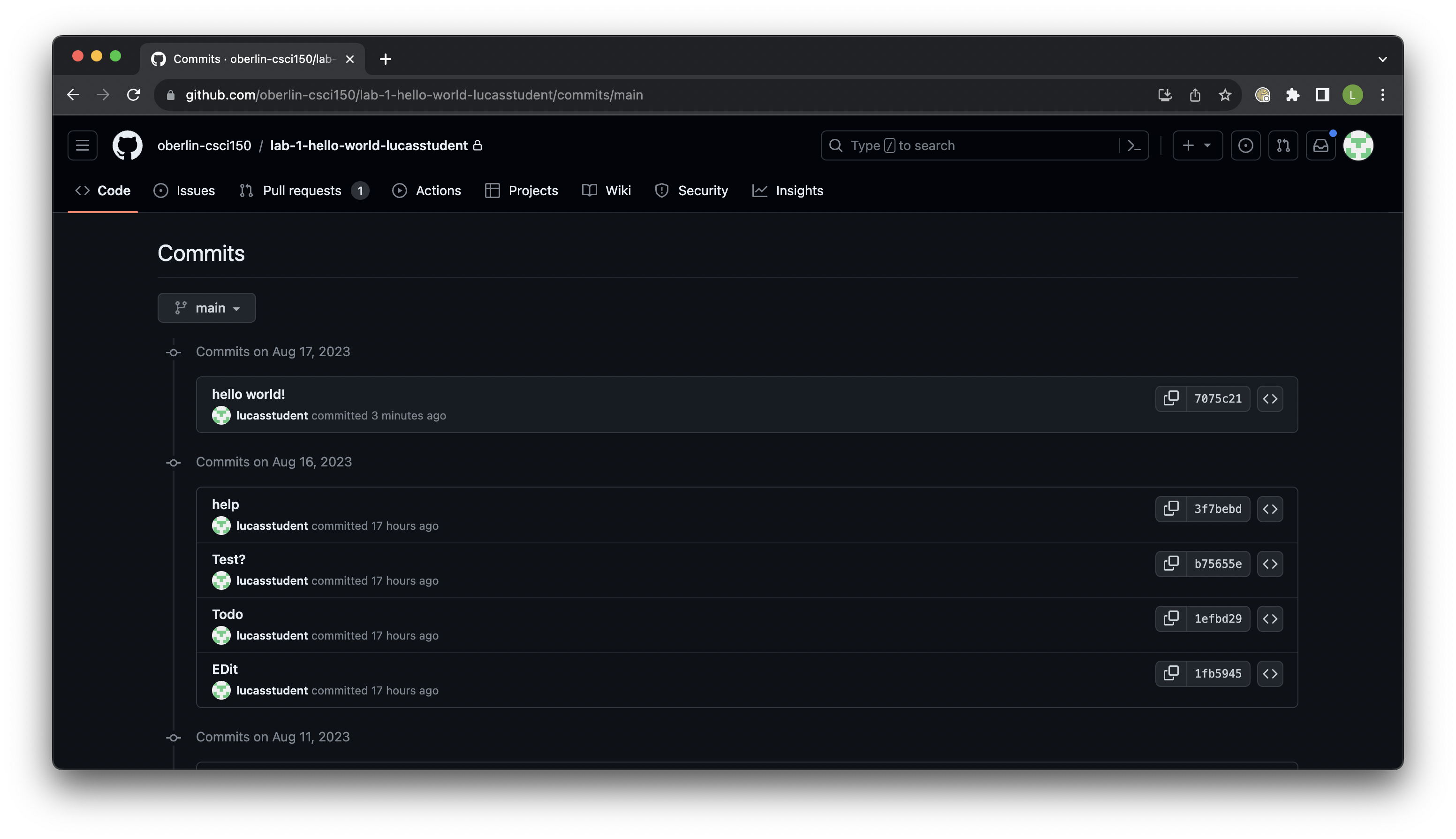
Task: Open the Create new plus dropdown
Action: tap(1198, 145)
